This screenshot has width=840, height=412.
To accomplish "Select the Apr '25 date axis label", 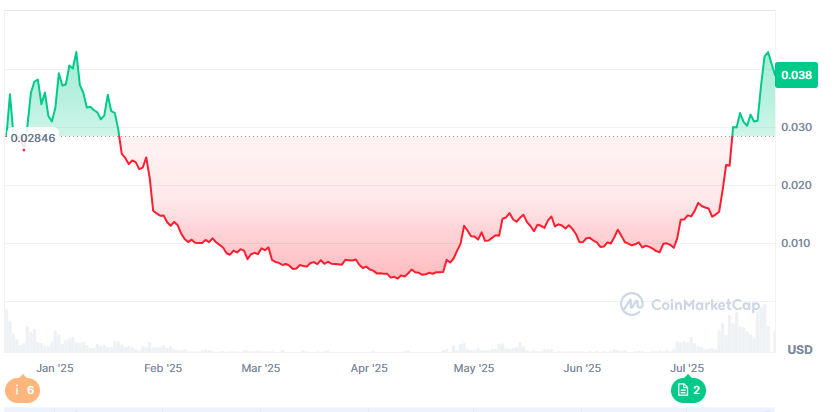I will 369,369.
